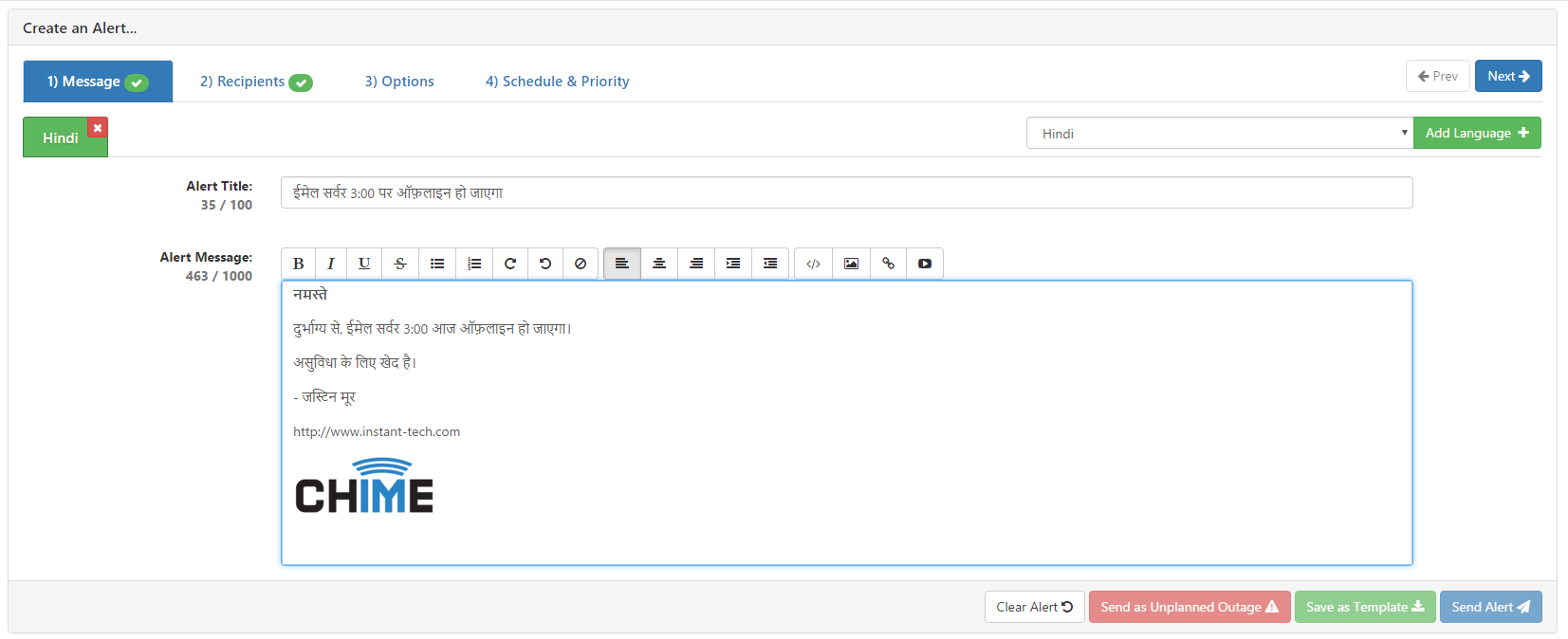This screenshot has width=1568, height=639.
Task: Click Send as Unplanned Outage
Action: point(1190,607)
